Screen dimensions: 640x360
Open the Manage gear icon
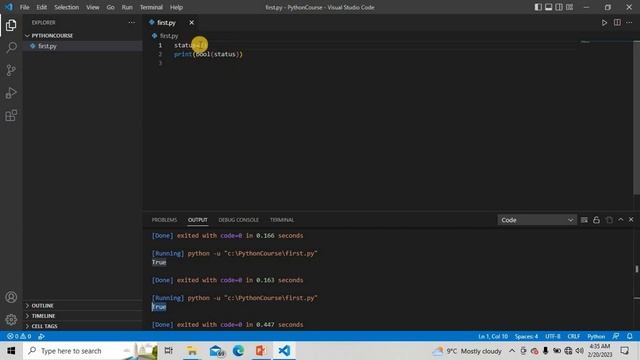[11, 319]
